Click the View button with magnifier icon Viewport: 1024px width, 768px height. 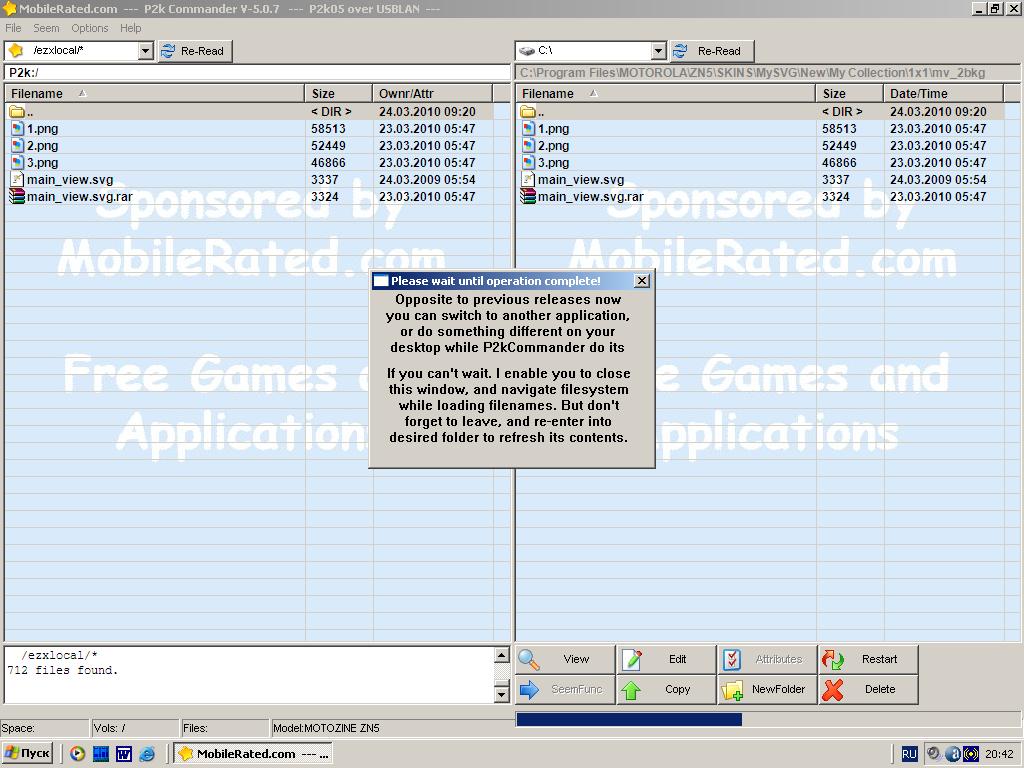tap(565, 660)
